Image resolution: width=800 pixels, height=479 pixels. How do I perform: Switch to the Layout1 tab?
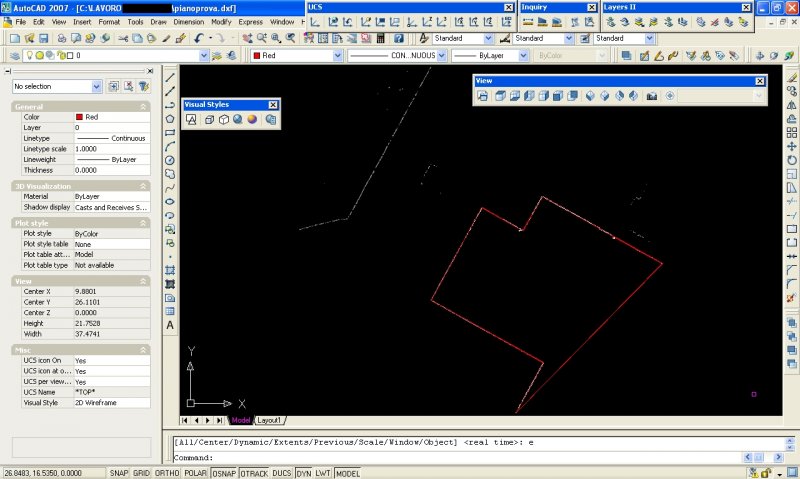[269, 420]
